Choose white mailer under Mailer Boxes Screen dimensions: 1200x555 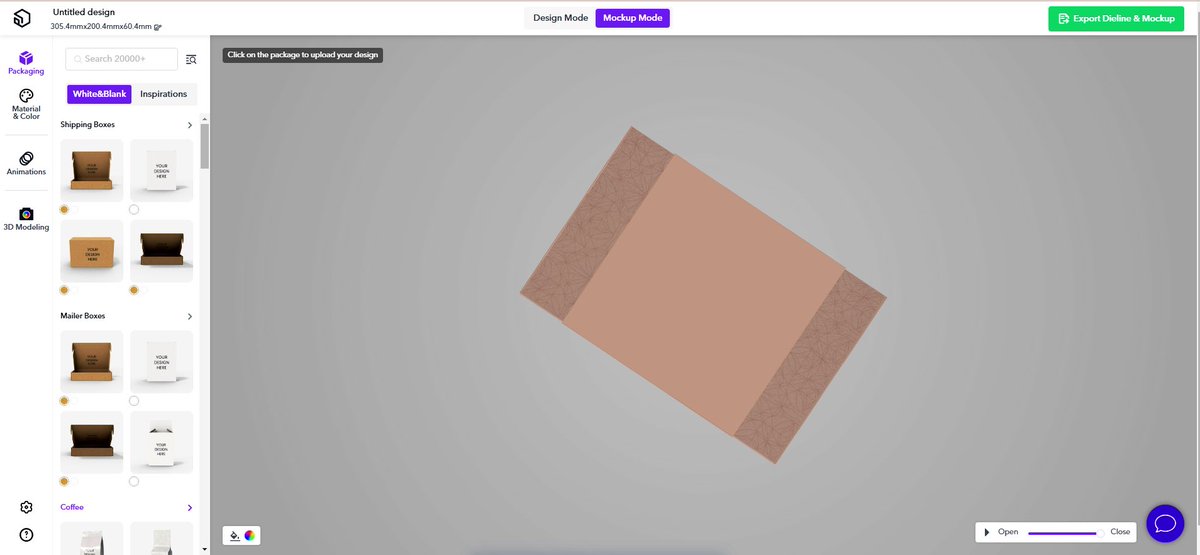click(162, 362)
